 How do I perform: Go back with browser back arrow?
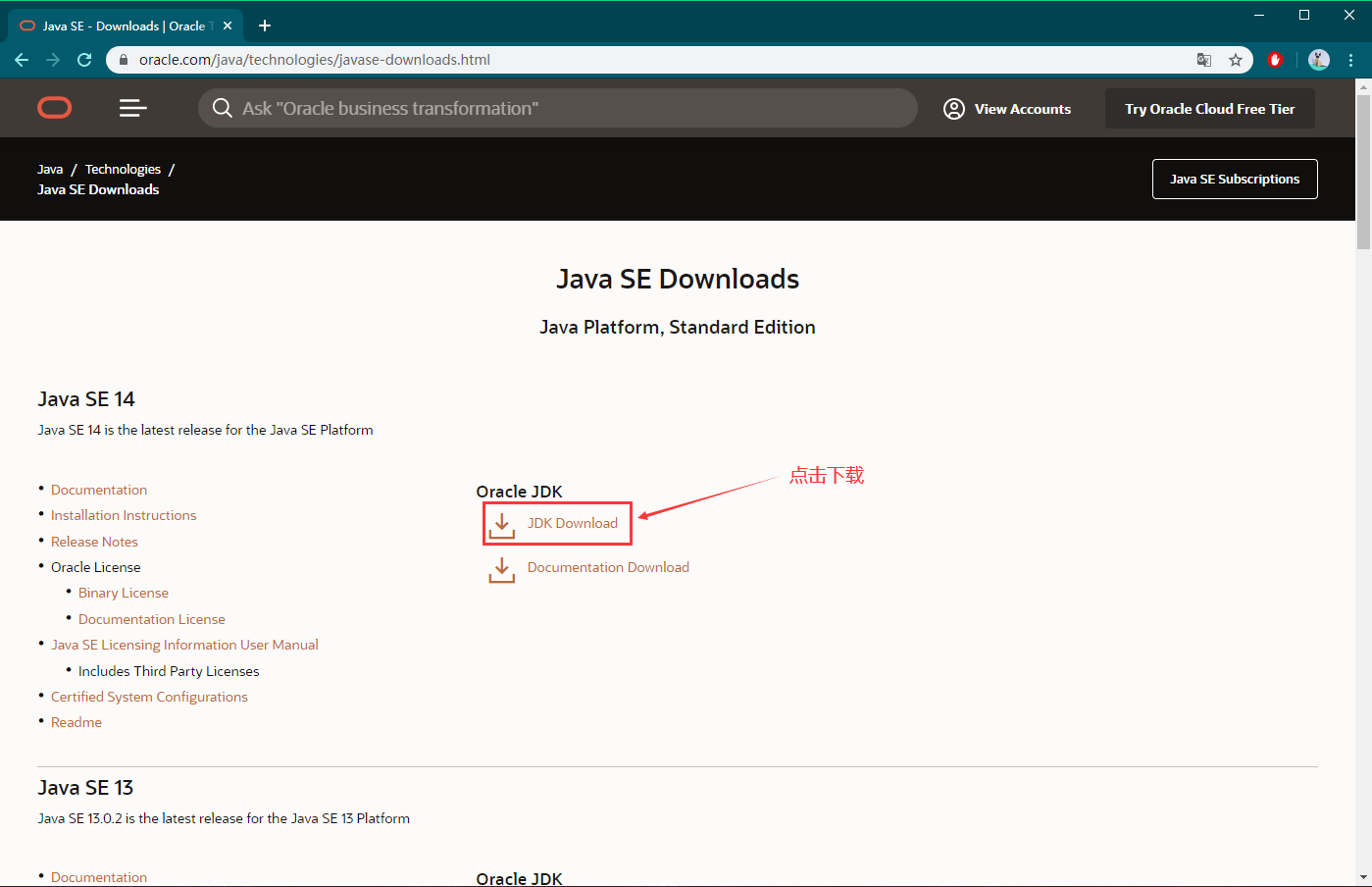coord(22,60)
